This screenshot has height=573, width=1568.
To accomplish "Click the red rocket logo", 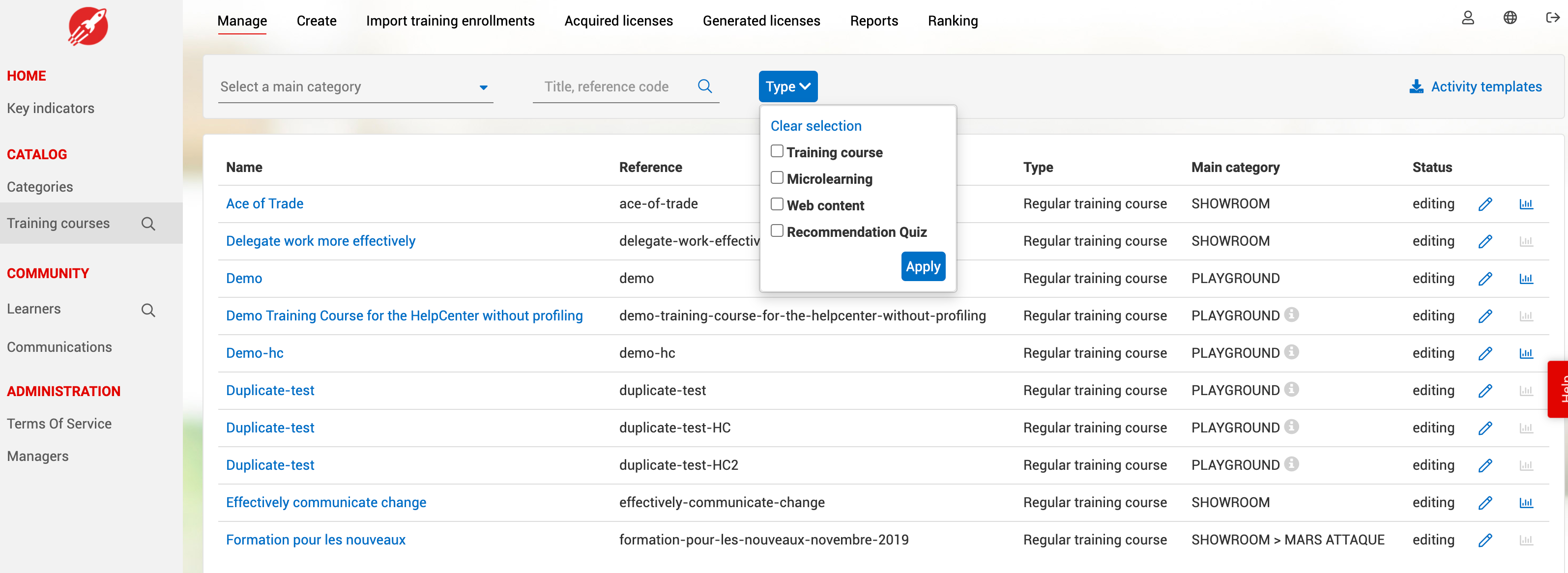I will coord(87,27).
